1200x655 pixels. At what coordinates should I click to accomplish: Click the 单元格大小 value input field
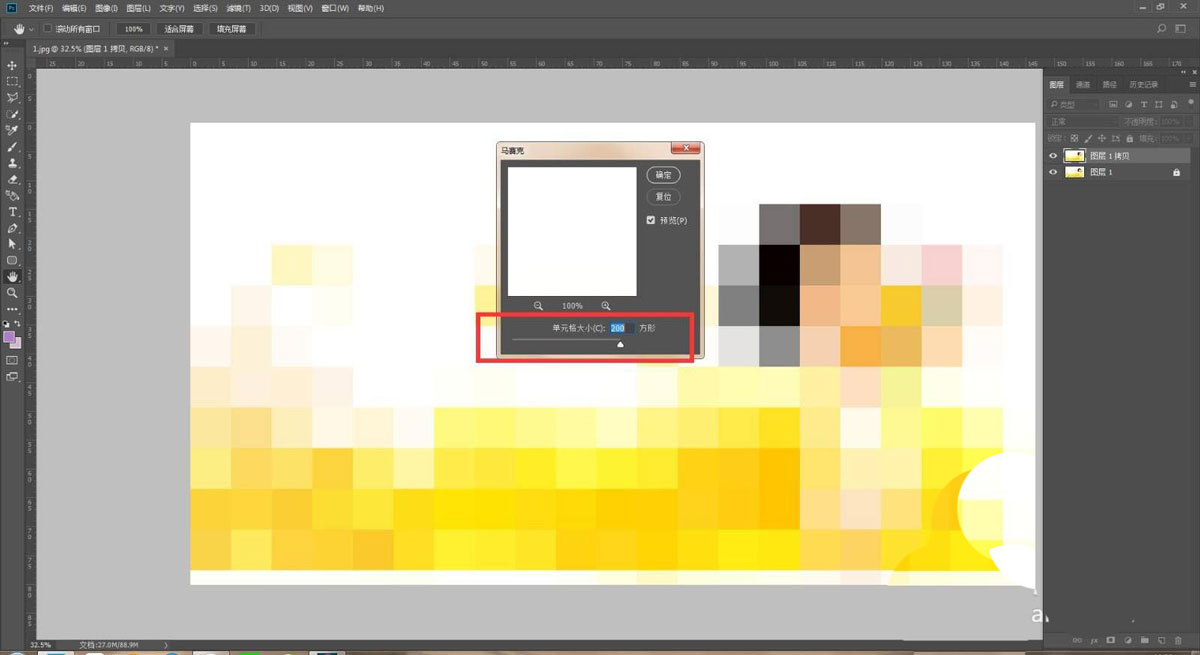click(x=618, y=327)
